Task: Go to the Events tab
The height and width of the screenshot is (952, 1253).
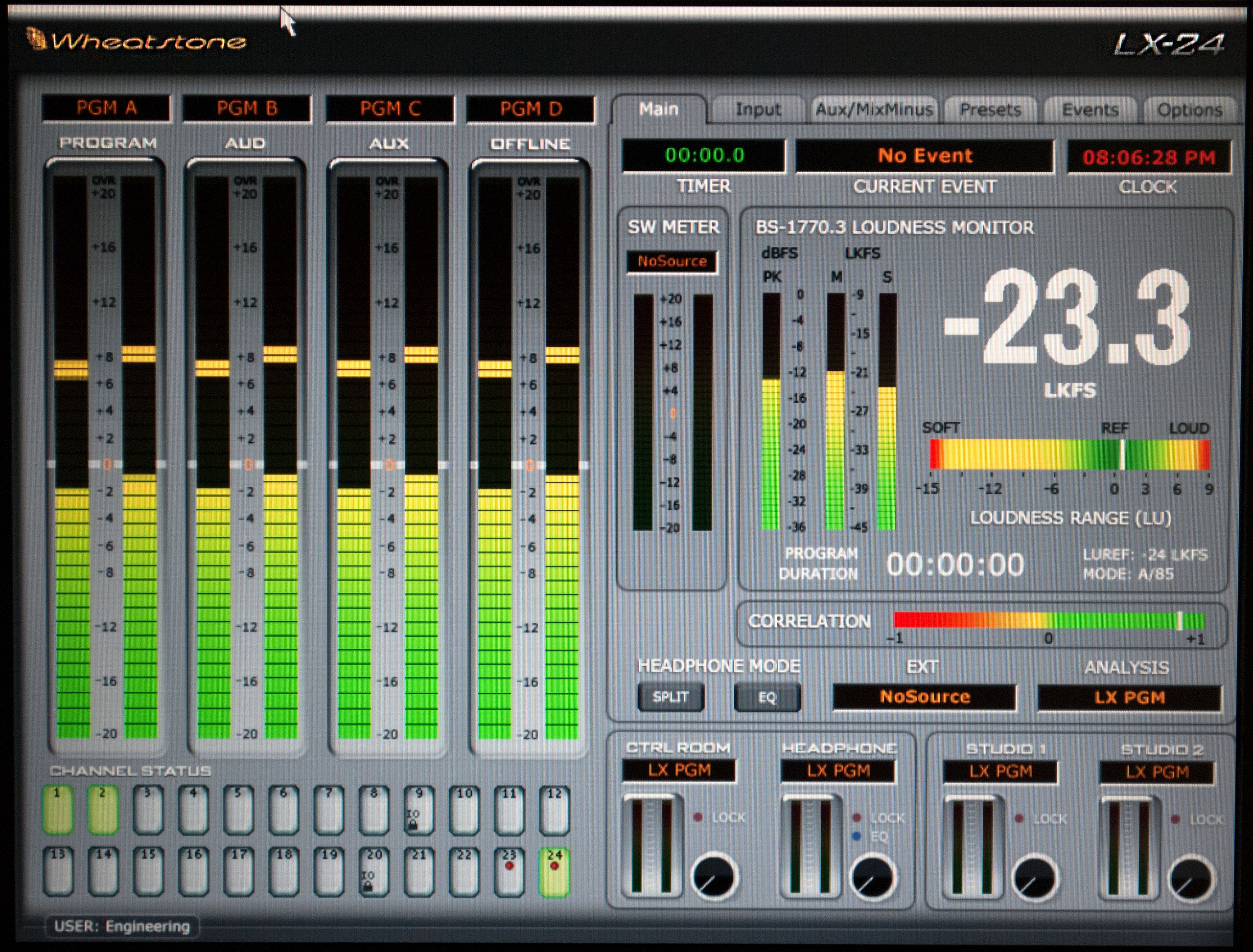Action: point(1091,110)
